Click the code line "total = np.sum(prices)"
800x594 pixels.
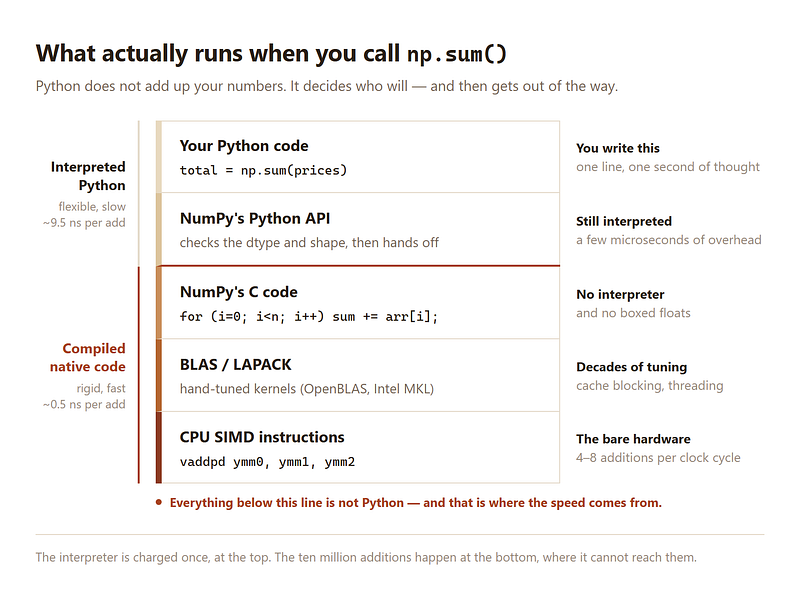[263, 170]
